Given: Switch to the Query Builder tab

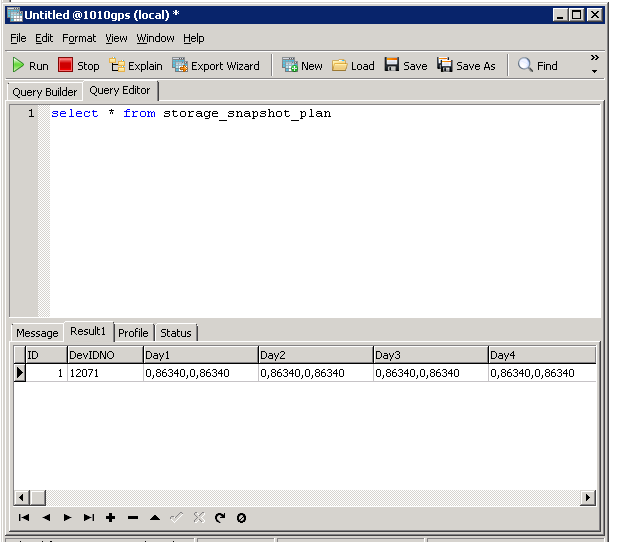Looking at the screenshot, I should point(45,92).
